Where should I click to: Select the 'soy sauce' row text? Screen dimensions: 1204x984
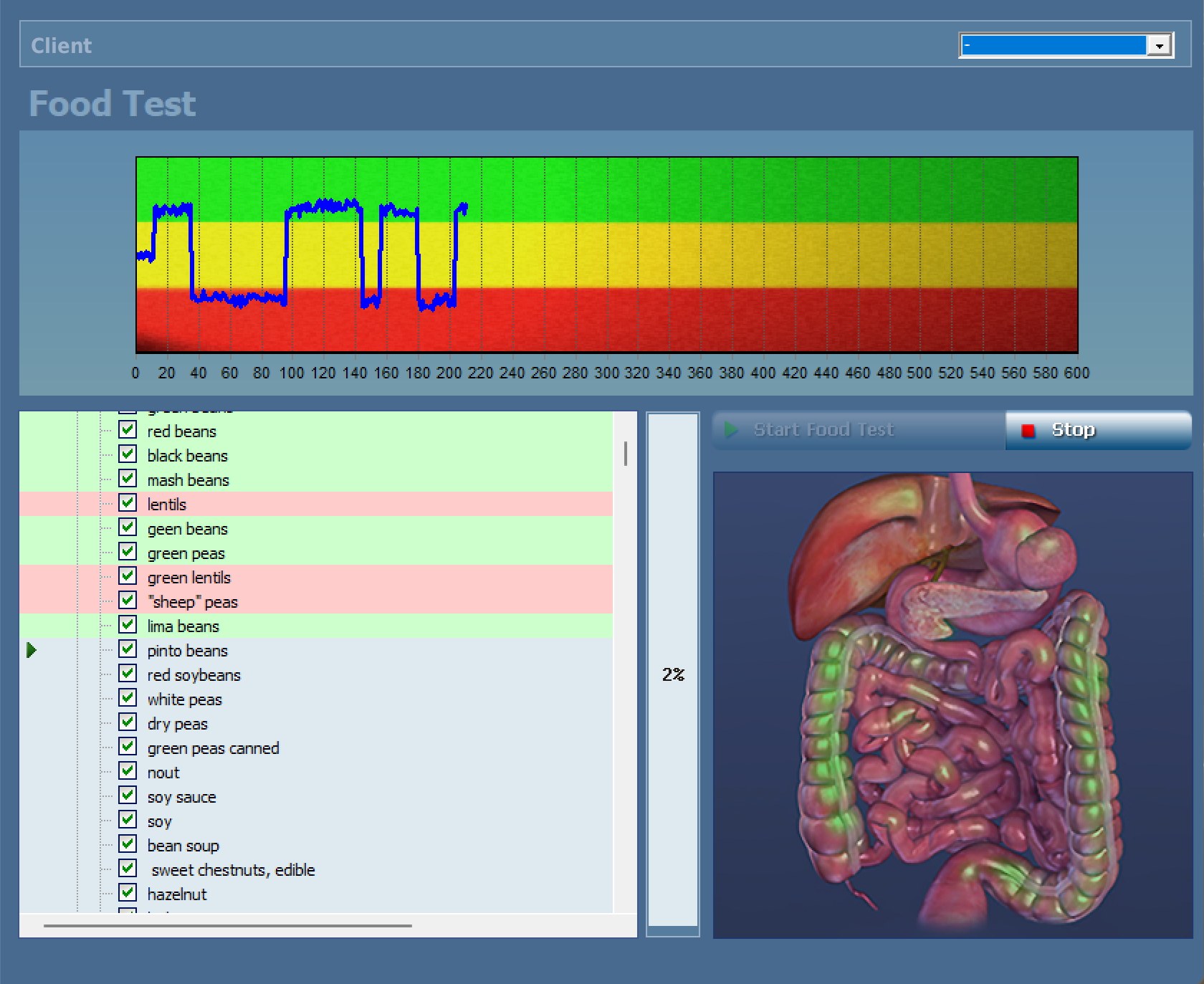[181, 797]
